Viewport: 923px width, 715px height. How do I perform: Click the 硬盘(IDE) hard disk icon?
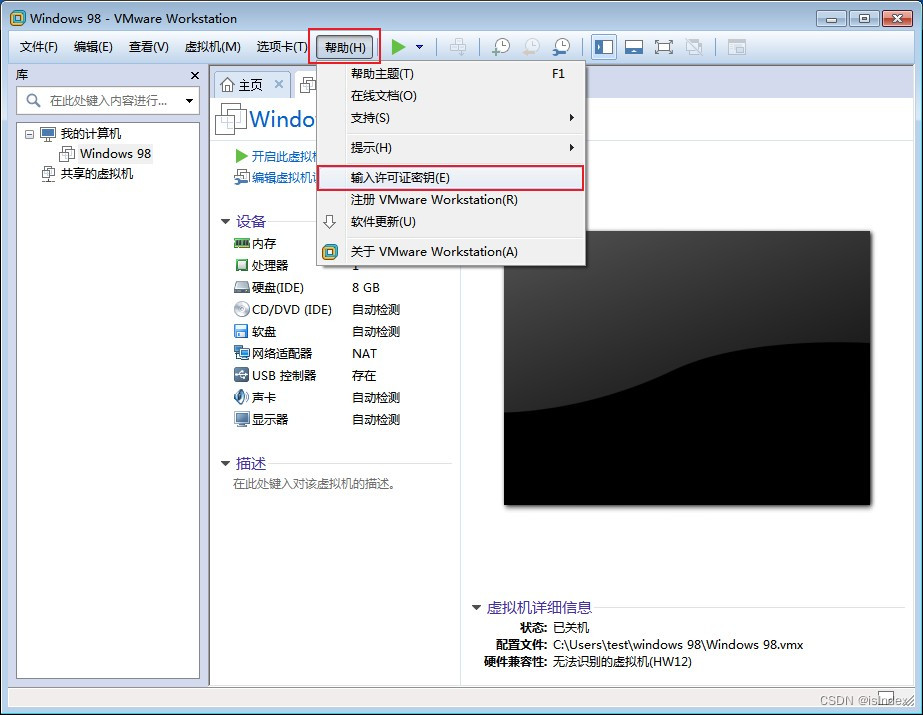point(241,287)
